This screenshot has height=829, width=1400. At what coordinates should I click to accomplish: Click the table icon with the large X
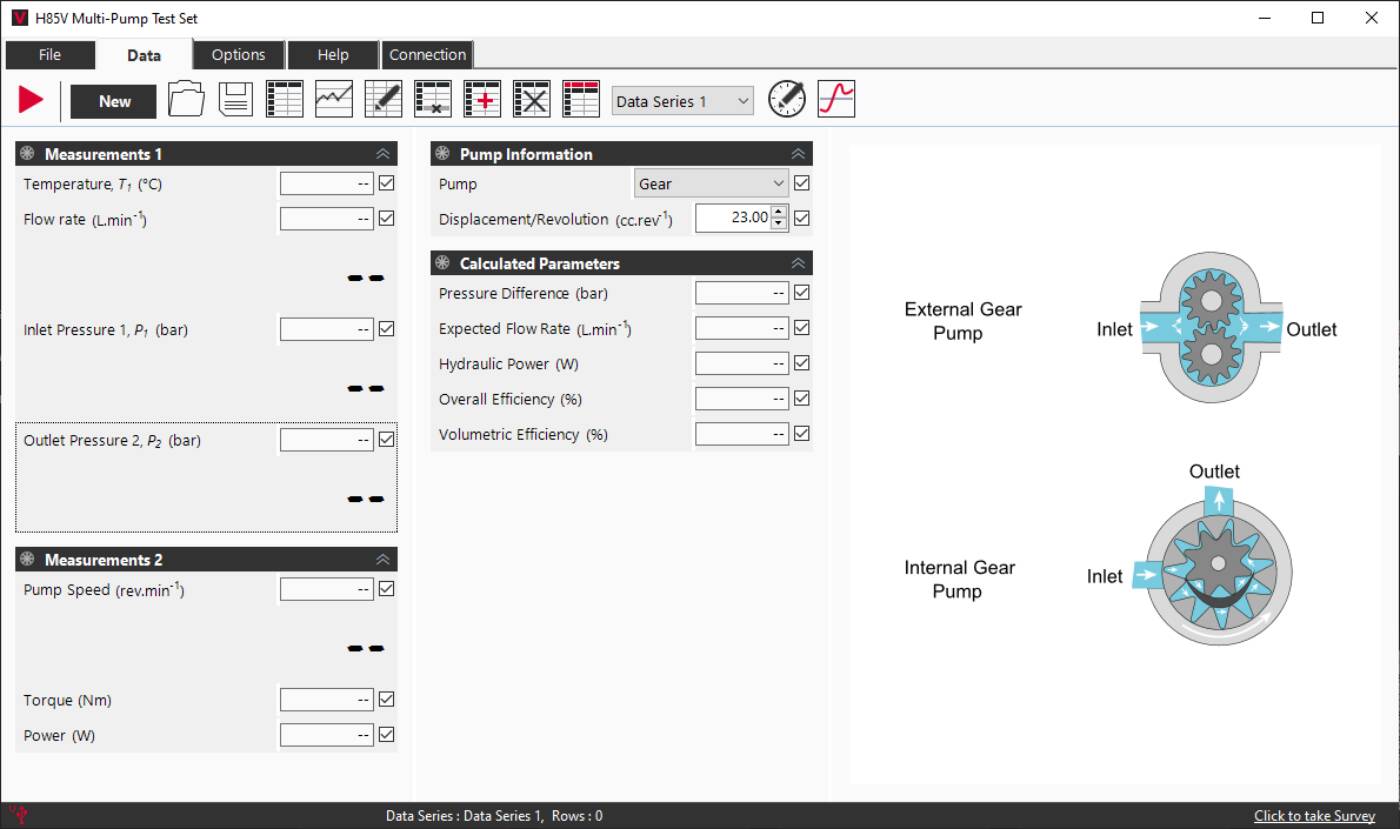coord(532,99)
